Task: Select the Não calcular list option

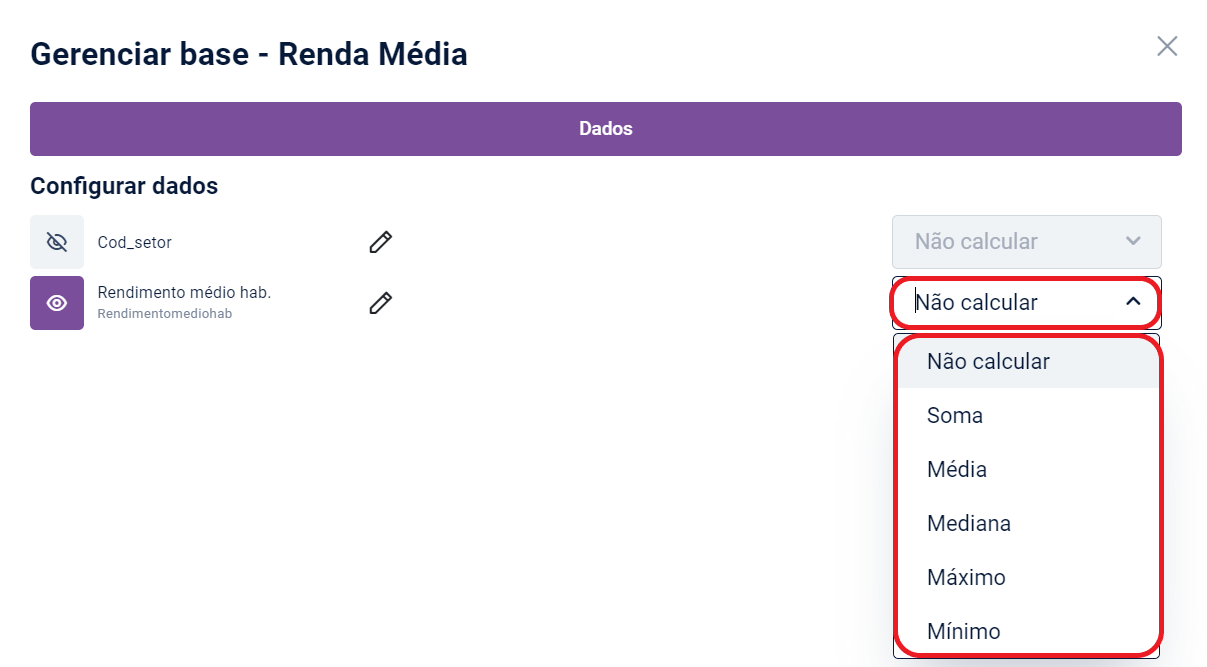Action: [988, 362]
